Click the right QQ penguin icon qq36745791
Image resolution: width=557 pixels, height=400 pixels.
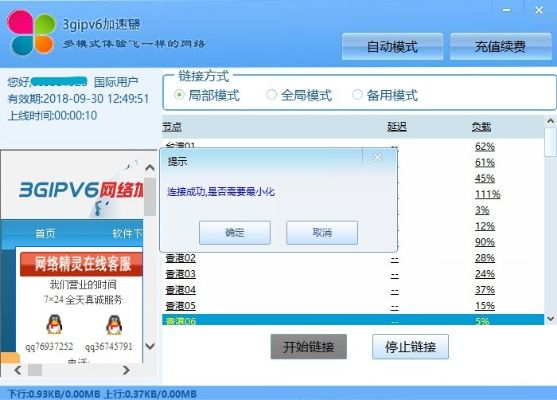114,324
